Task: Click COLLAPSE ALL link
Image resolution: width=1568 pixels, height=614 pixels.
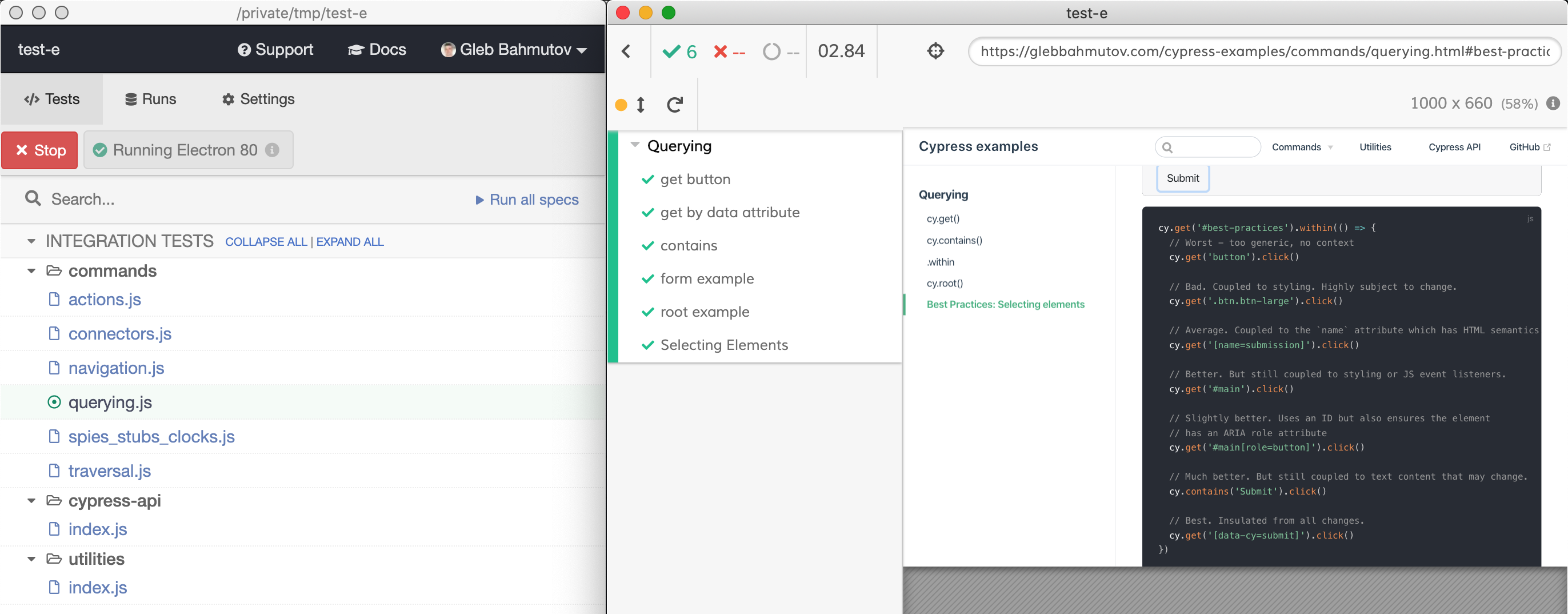Action: pos(266,242)
